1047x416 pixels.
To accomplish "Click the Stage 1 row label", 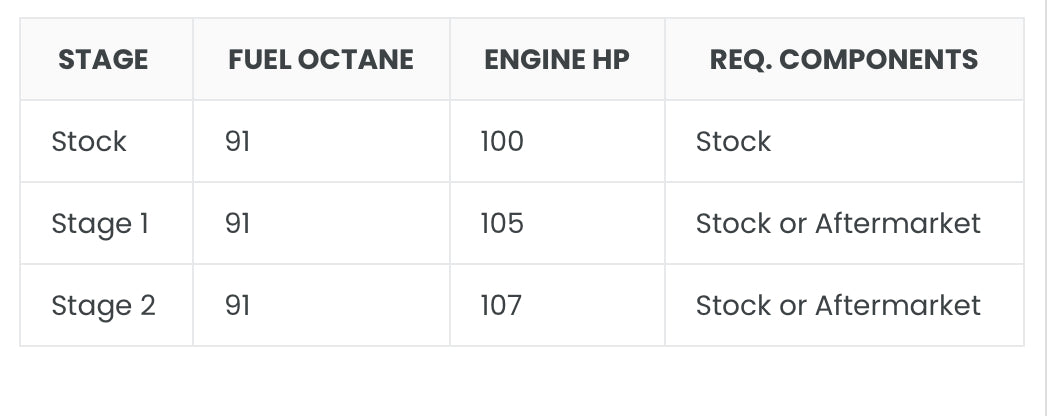I will [100, 224].
